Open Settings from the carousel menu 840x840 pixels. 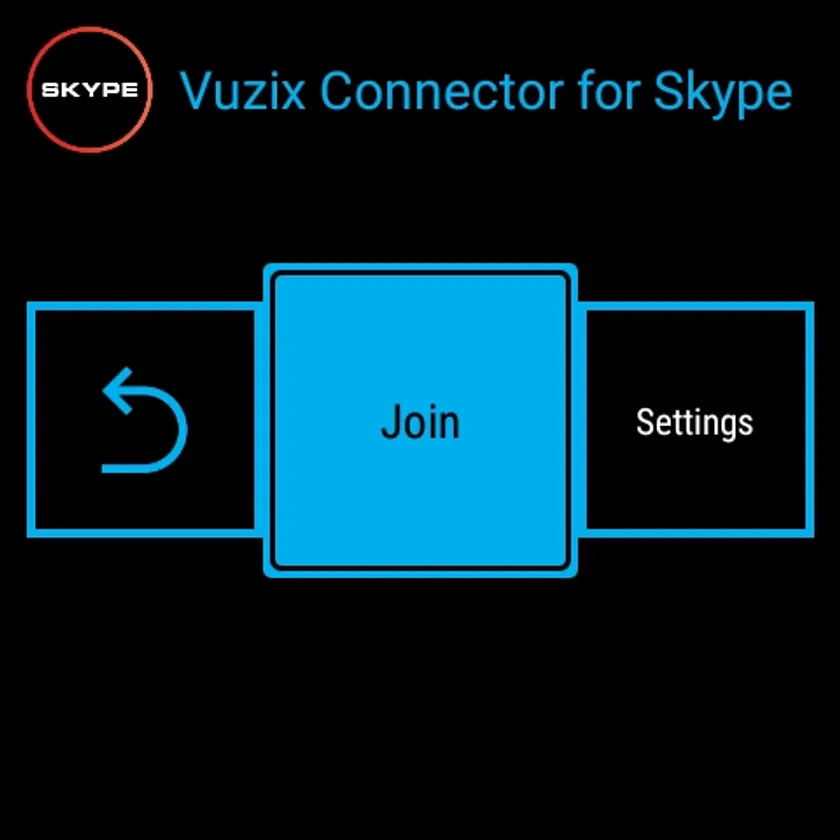695,420
